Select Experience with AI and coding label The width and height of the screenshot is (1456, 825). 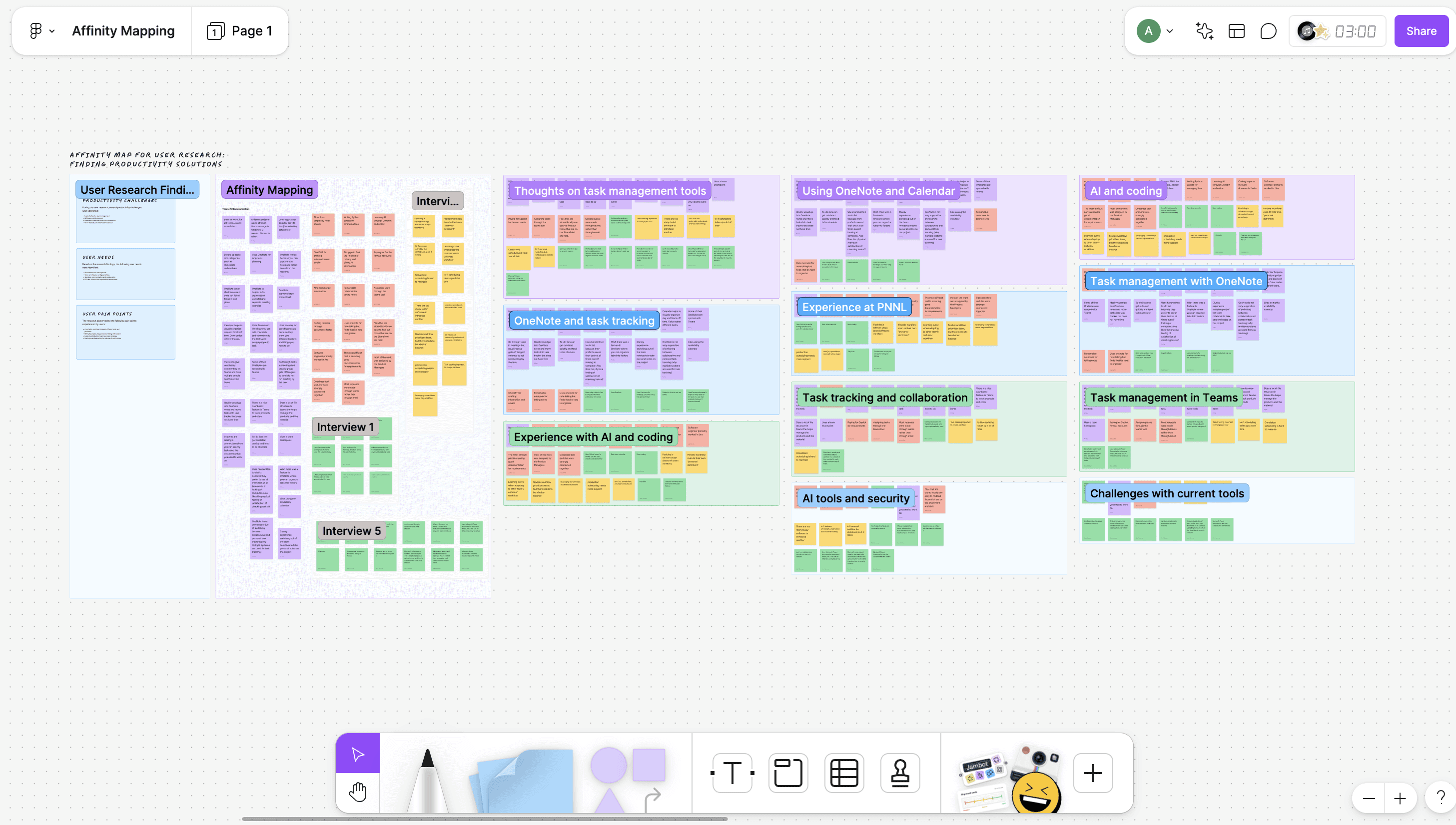(594, 437)
